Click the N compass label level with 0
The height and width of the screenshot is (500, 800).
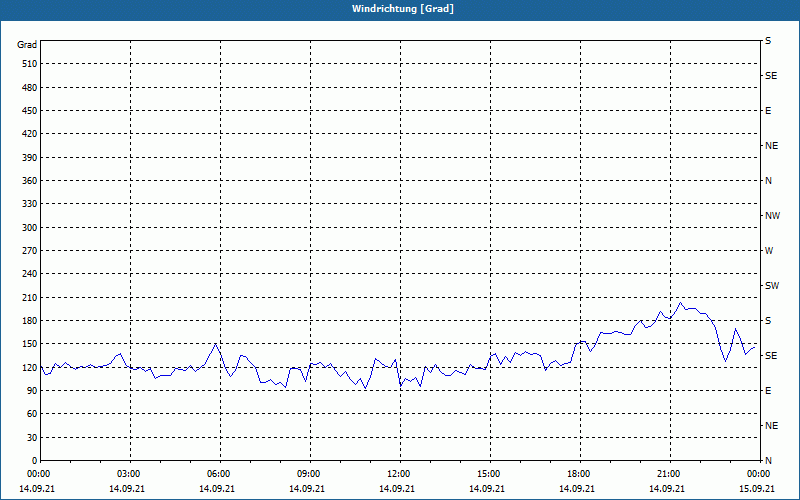tap(768, 461)
